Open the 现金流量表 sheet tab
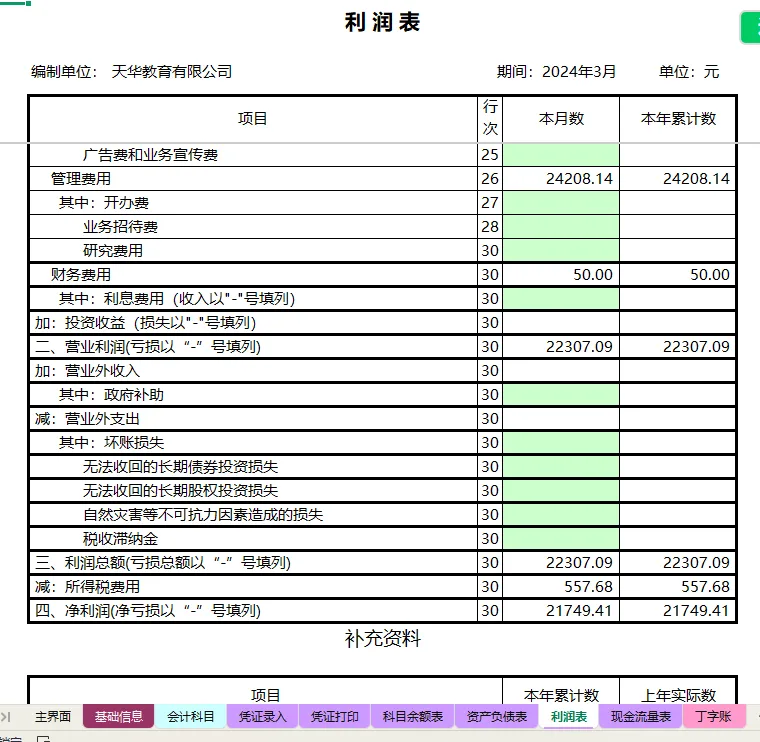 pyautogui.click(x=641, y=716)
